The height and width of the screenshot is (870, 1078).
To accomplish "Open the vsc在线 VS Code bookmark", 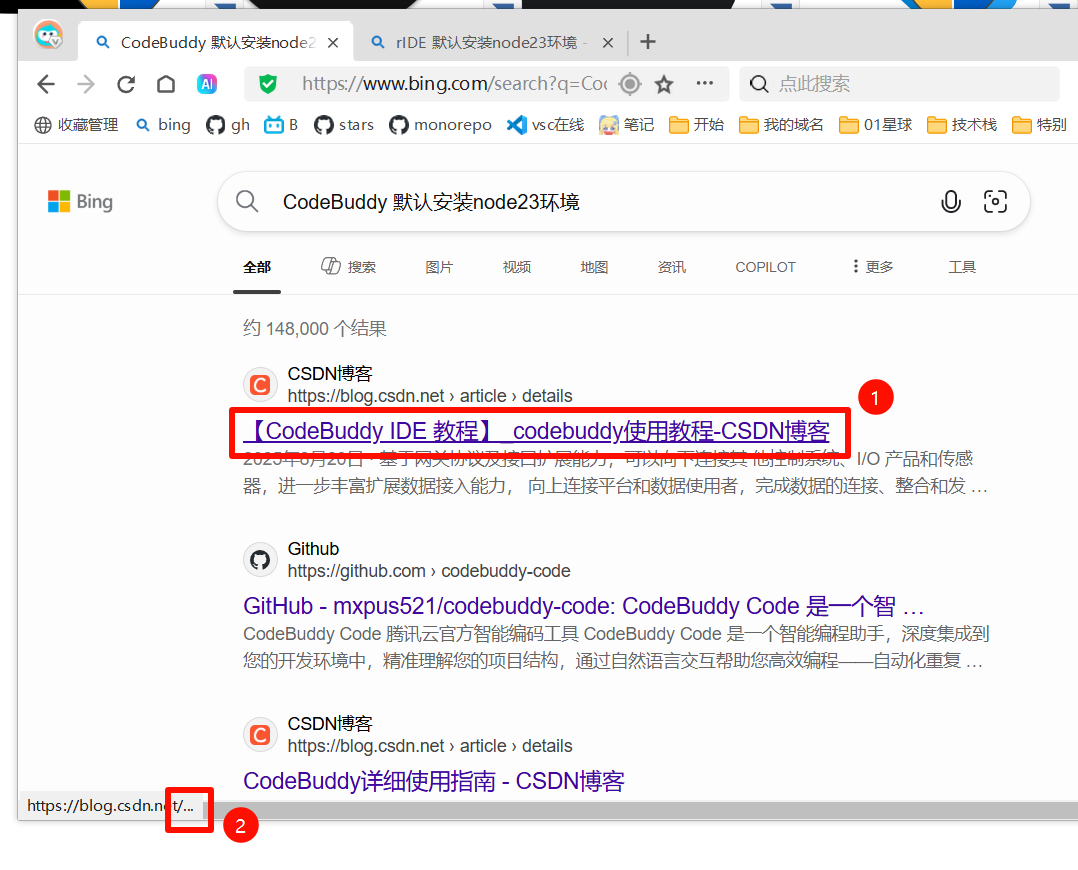I will tap(545, 124).
